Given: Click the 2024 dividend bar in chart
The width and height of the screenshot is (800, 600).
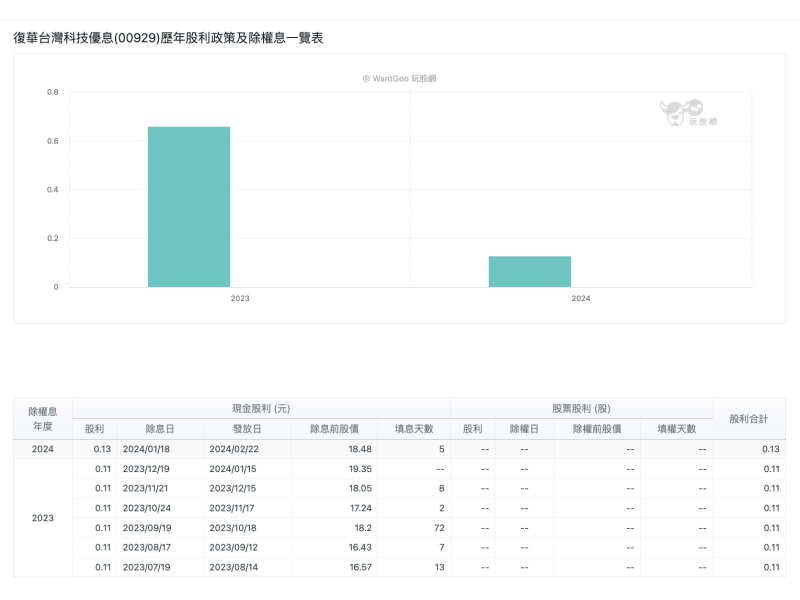Looking at the screenshot, I should point(529,271).
